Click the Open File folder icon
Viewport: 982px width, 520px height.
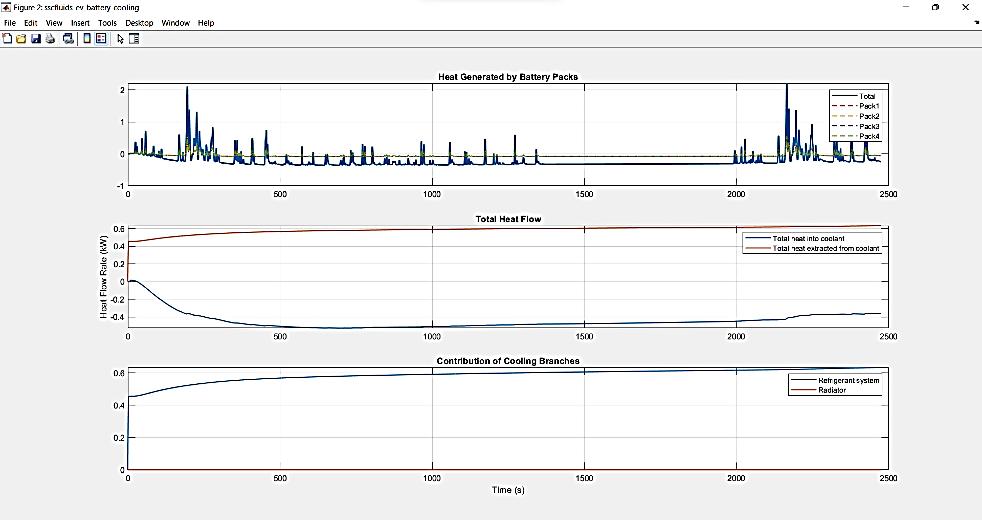tap(21, 39)
